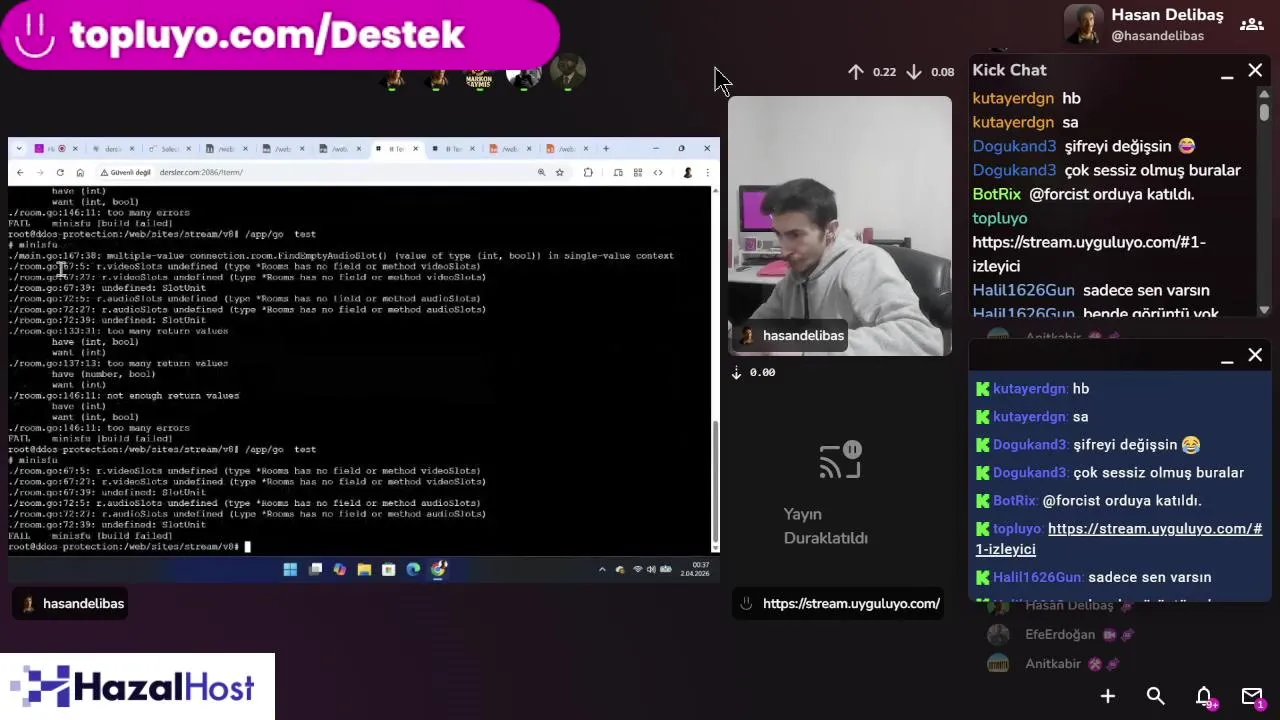Open notifications bell with 9+ badge
The image size is (1280, 720).
tap(1205, 697)
